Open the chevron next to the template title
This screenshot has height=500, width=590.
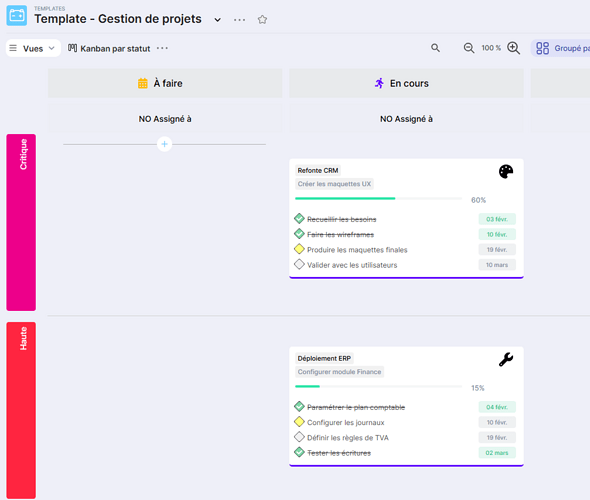(217, 20)
